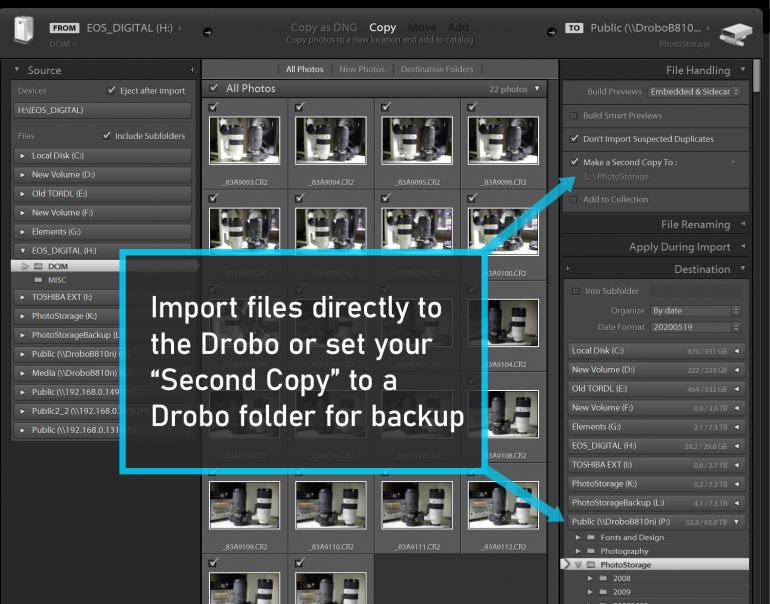Expand PhotoStorage (K:) in Source

point(22,316)
